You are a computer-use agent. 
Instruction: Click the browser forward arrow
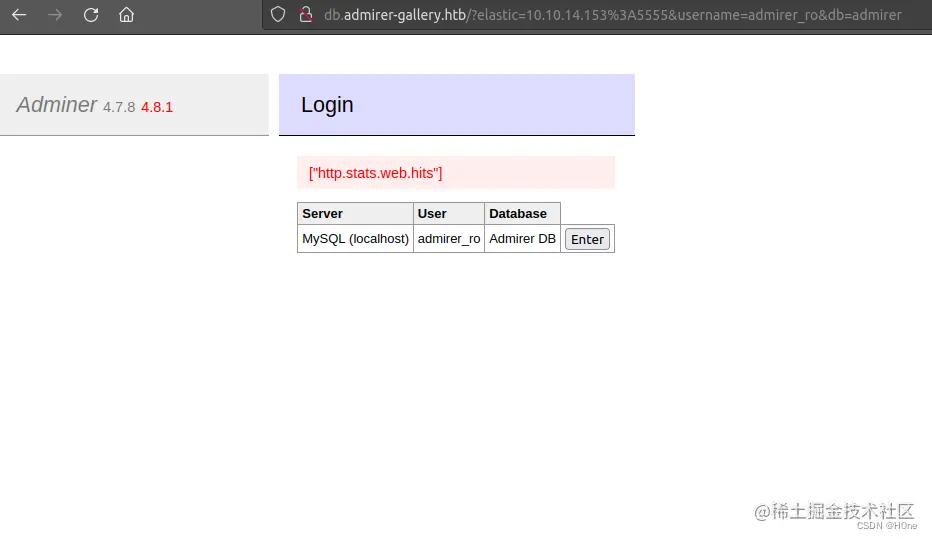[x=55, y=15]
